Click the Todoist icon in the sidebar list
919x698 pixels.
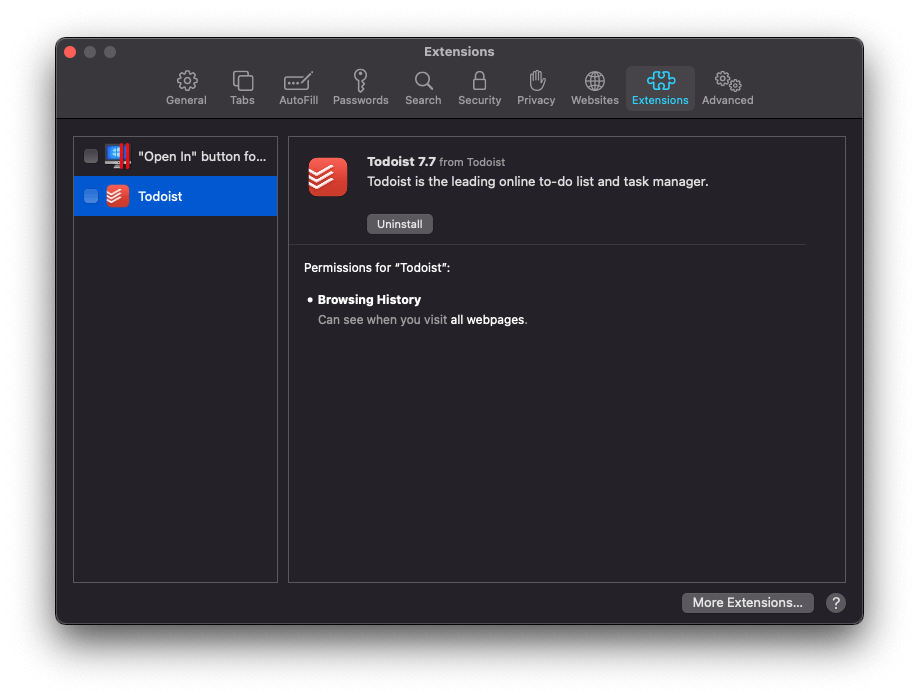click(x=117, y=196)
